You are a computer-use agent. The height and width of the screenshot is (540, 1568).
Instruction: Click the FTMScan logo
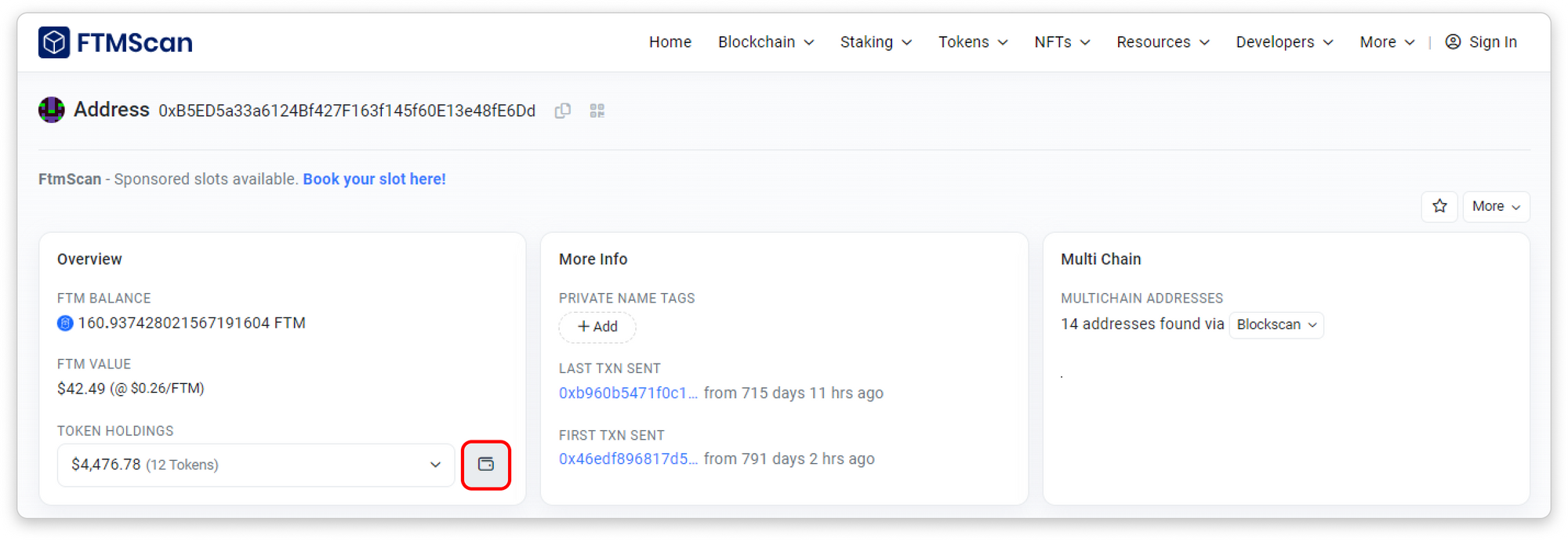tap(116, 42)
